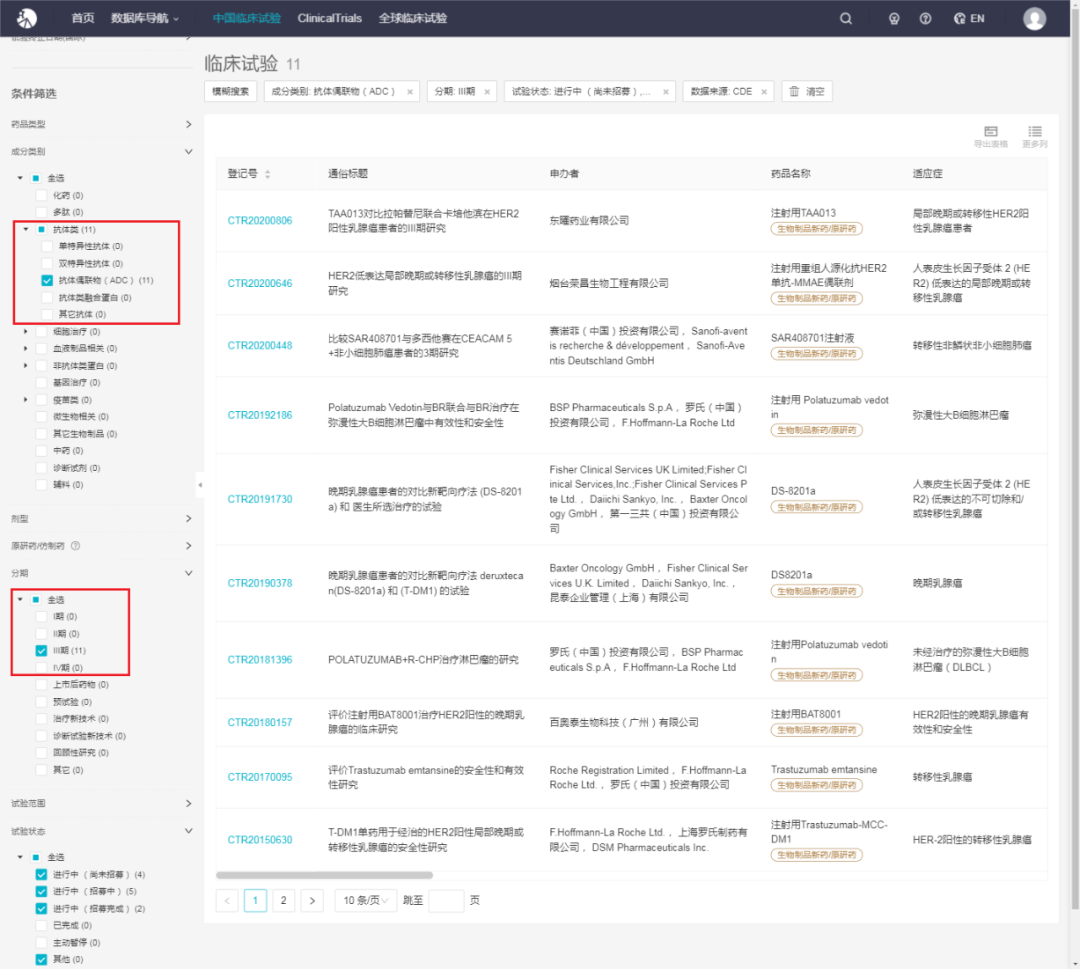Uncheck 进行中（尚未招募）status checkbox
1080x969 pixels.
(41, 874)
